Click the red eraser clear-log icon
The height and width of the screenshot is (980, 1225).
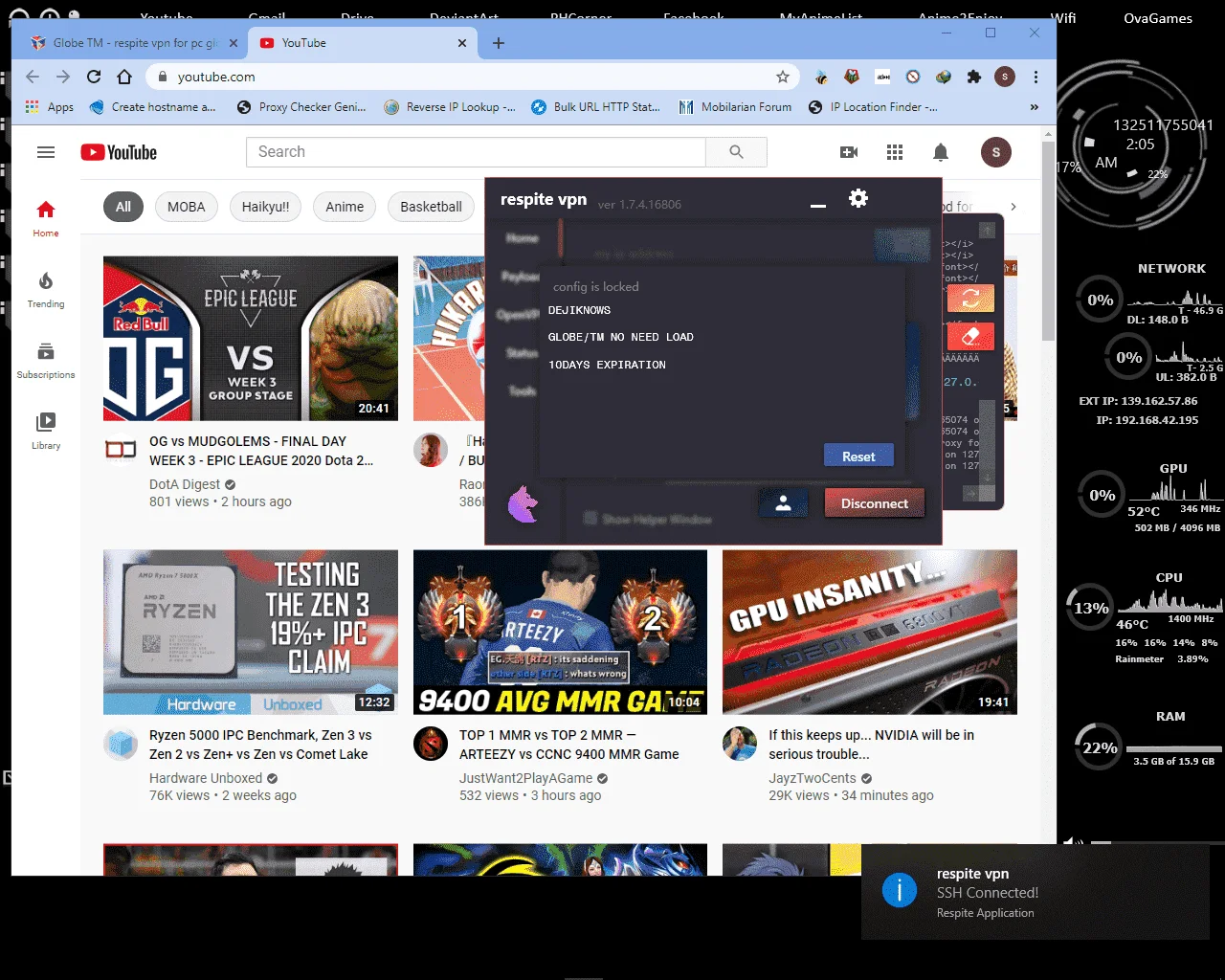(x=970, y=337)
